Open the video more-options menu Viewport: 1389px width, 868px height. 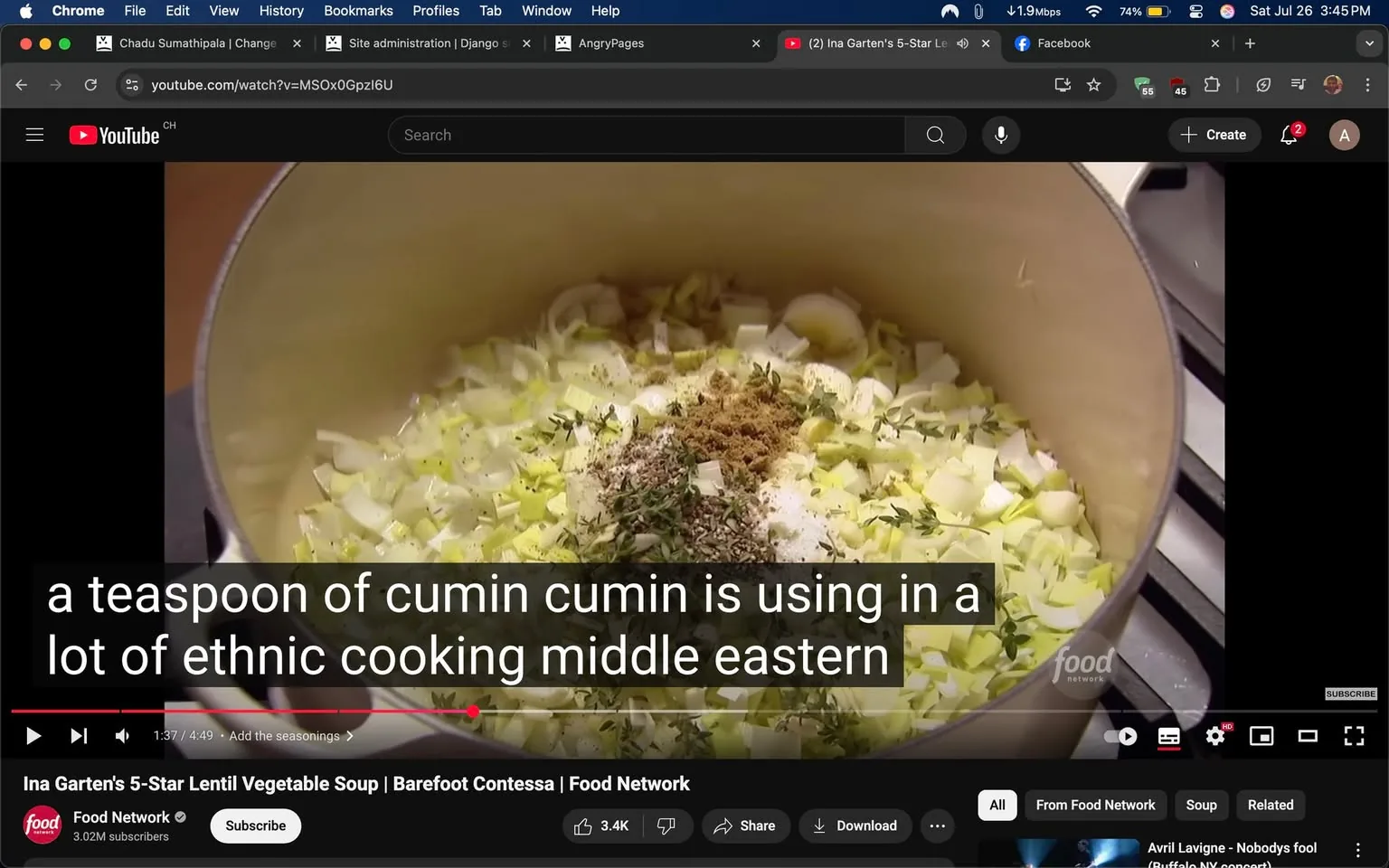pos(937,826)
